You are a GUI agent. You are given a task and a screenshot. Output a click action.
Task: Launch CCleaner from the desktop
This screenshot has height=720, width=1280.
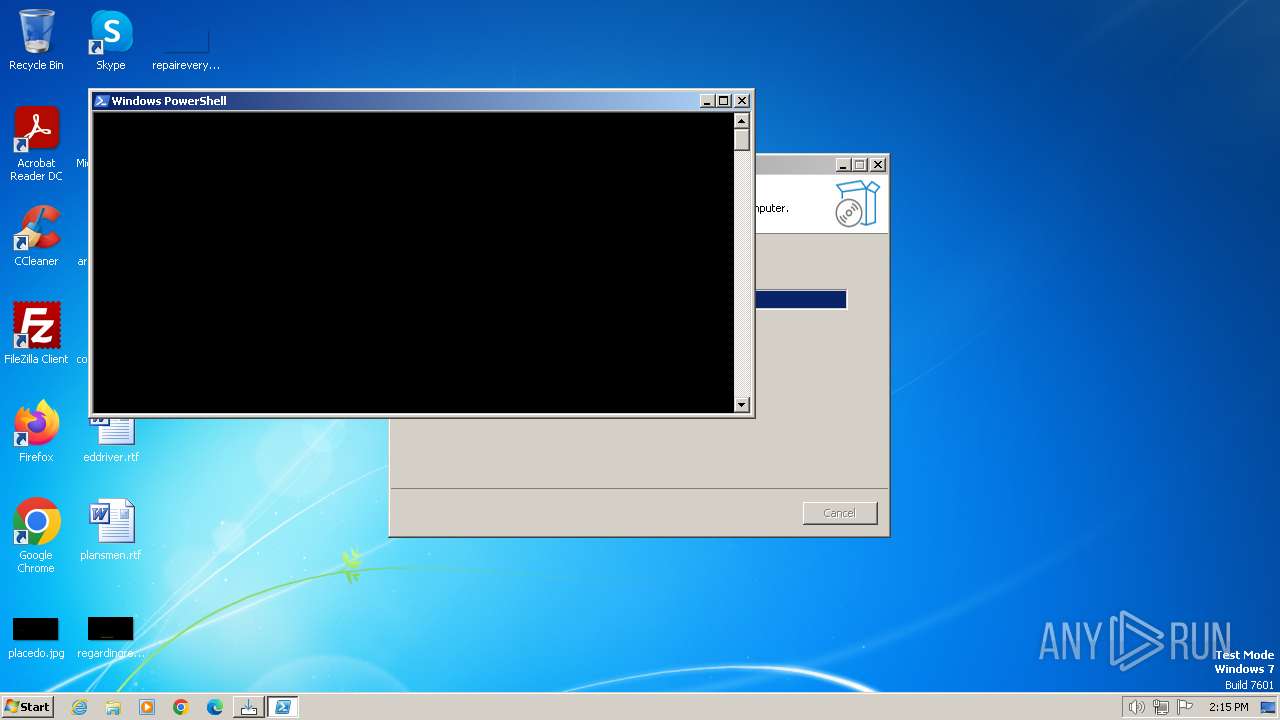36,236
